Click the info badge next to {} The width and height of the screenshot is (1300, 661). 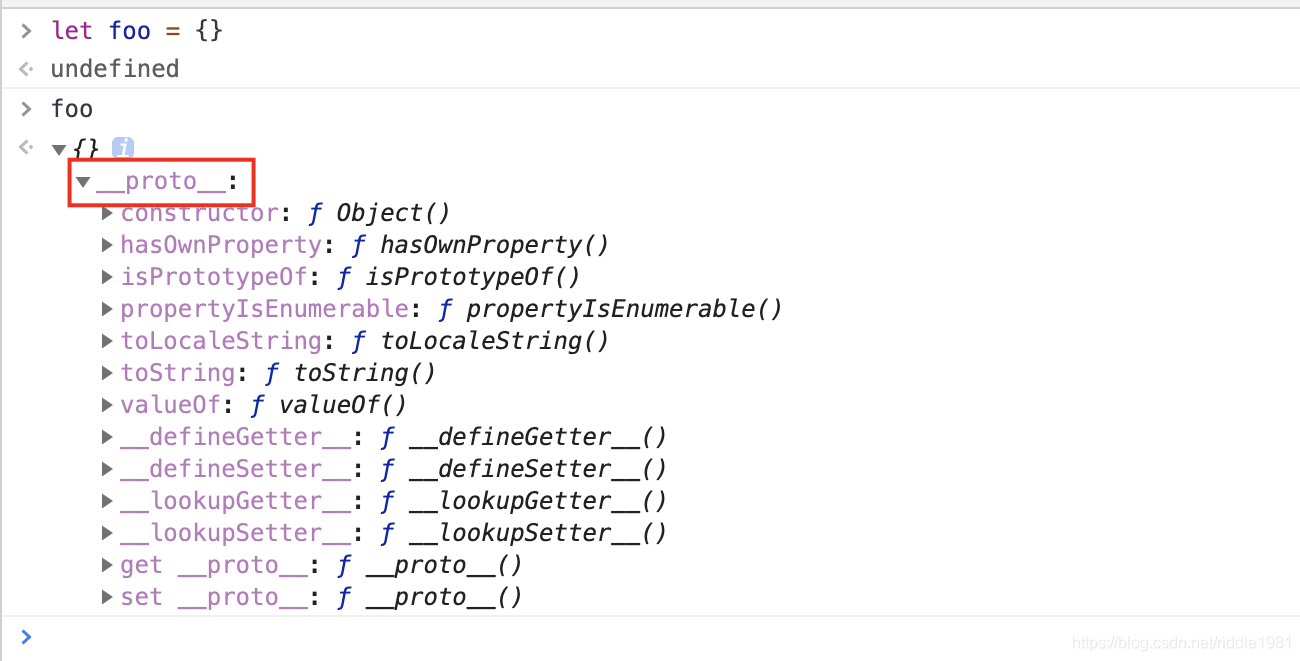click(x=123, y=148)
